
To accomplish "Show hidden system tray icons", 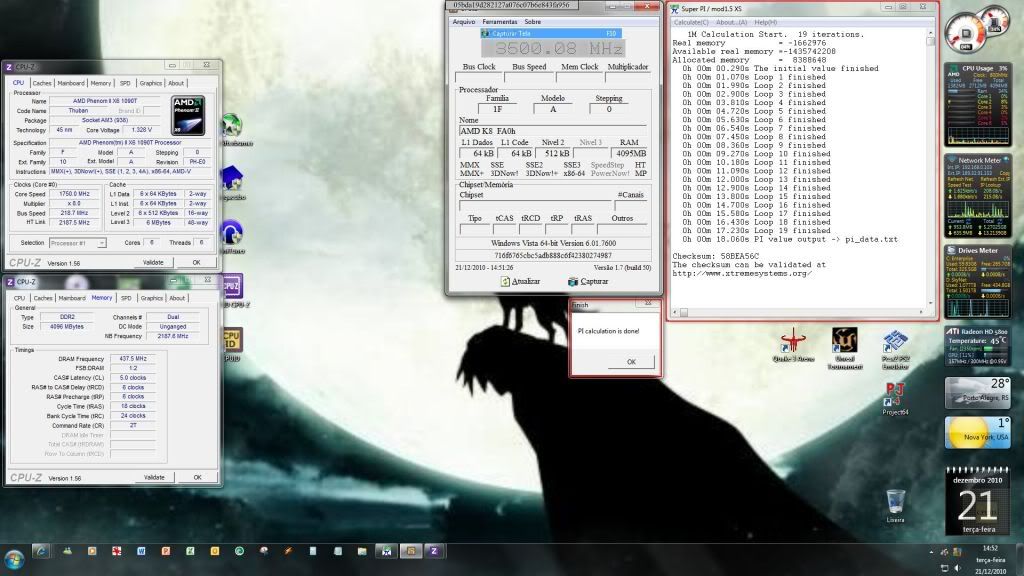I will (931, 552).
